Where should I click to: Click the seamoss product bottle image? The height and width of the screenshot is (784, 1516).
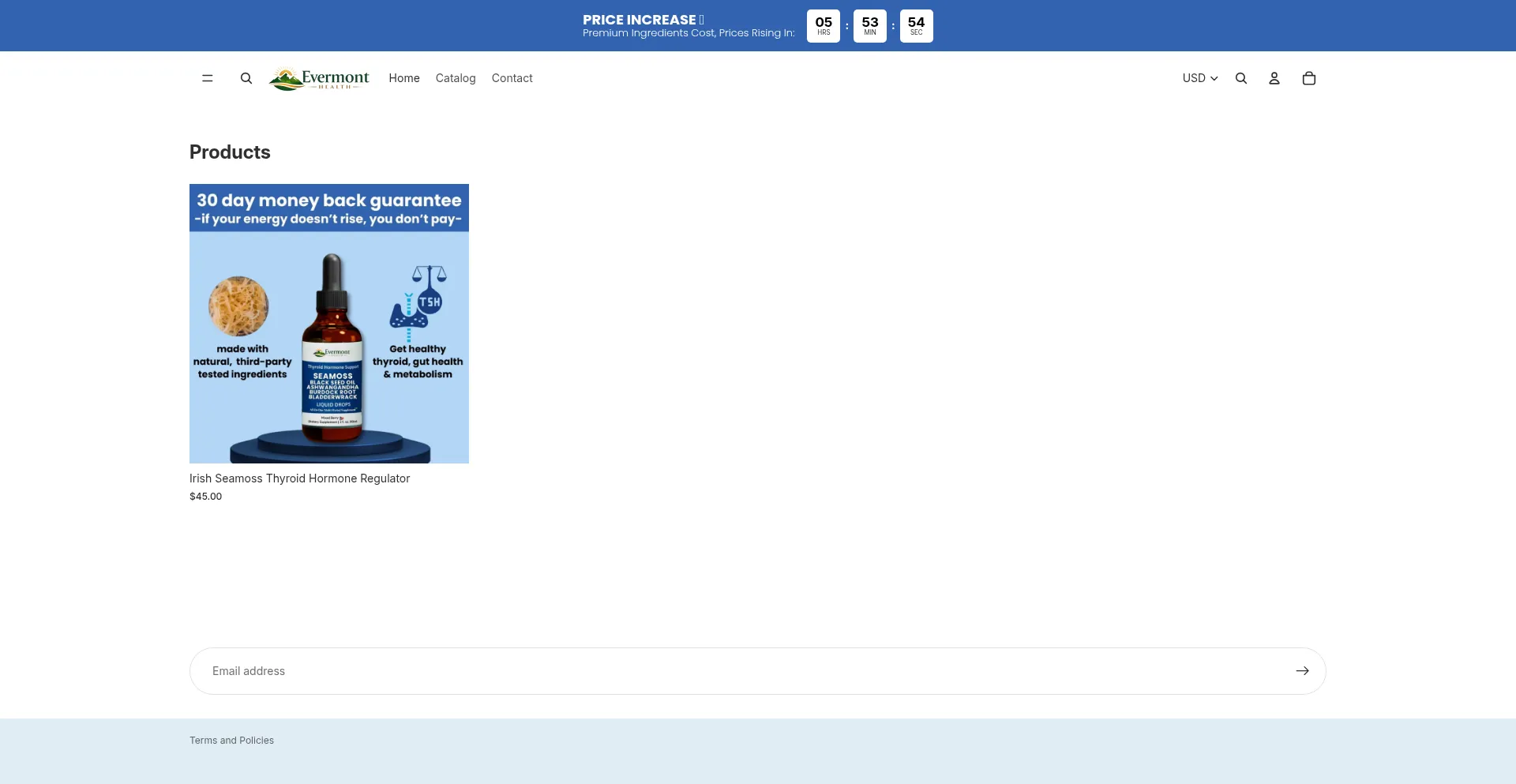[329, 324]
